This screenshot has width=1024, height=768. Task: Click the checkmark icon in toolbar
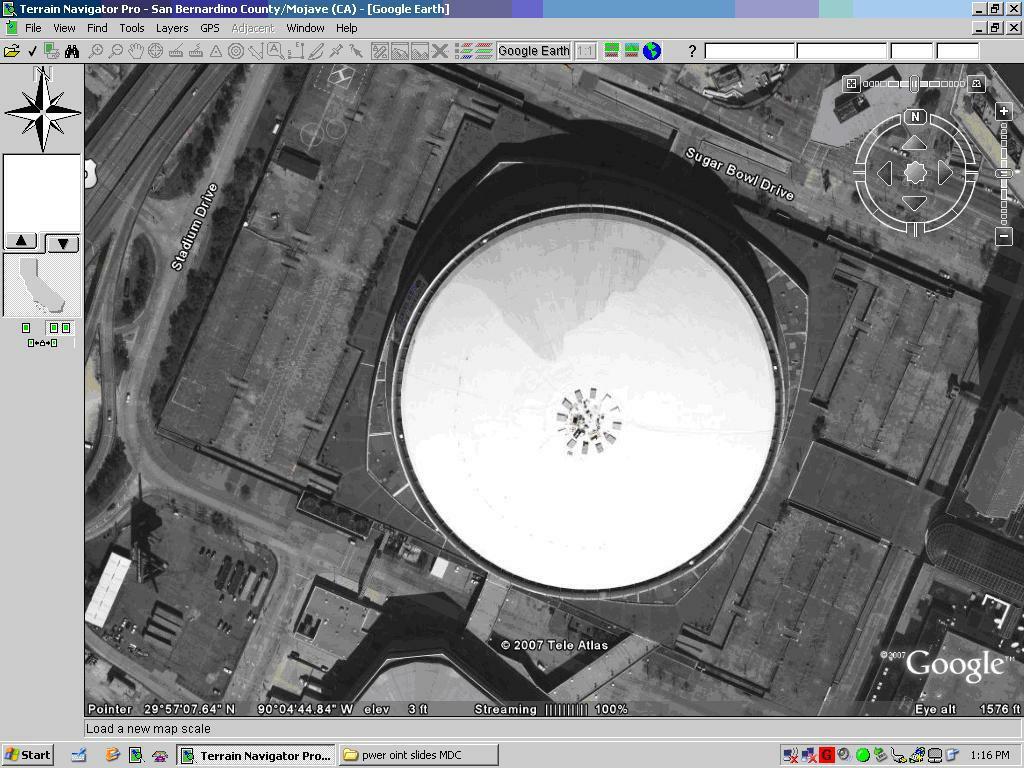click(32, 51)
